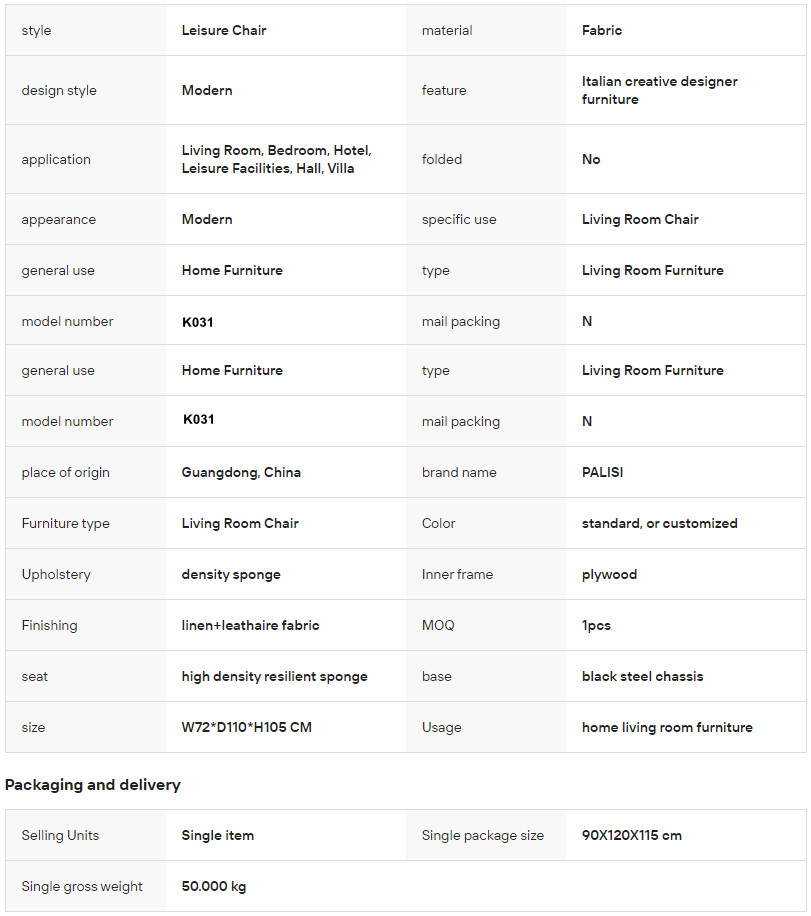
Task: Select the Guangdong, China origin value
Action: (241, 472)
